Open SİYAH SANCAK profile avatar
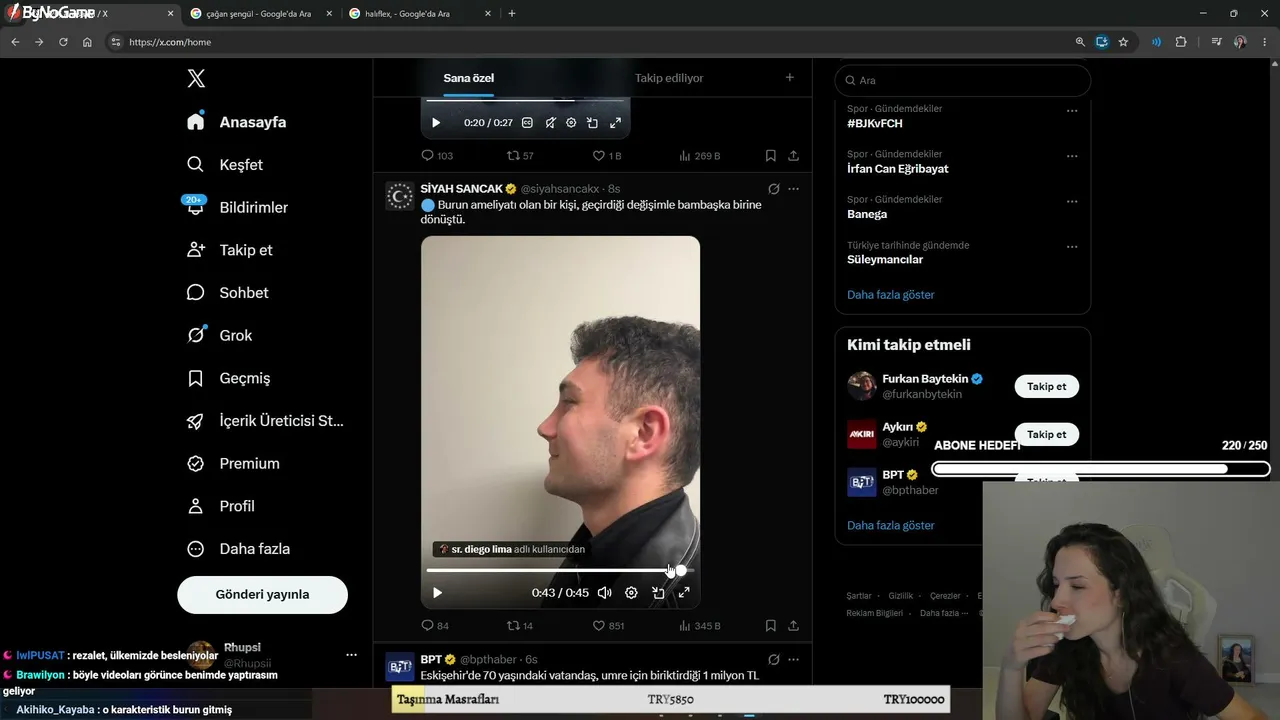 (x=400, y=196)
